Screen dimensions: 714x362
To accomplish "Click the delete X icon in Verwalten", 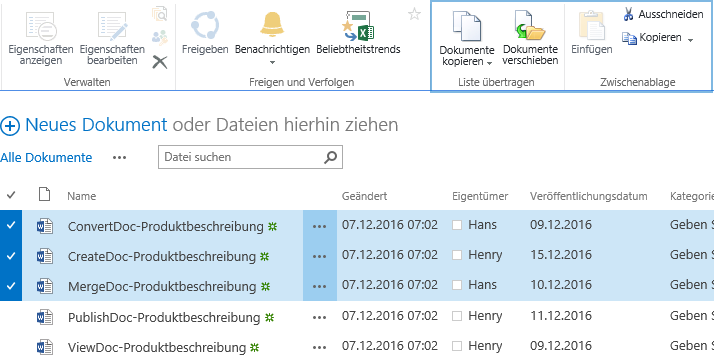I will click(x=160, y=62).
